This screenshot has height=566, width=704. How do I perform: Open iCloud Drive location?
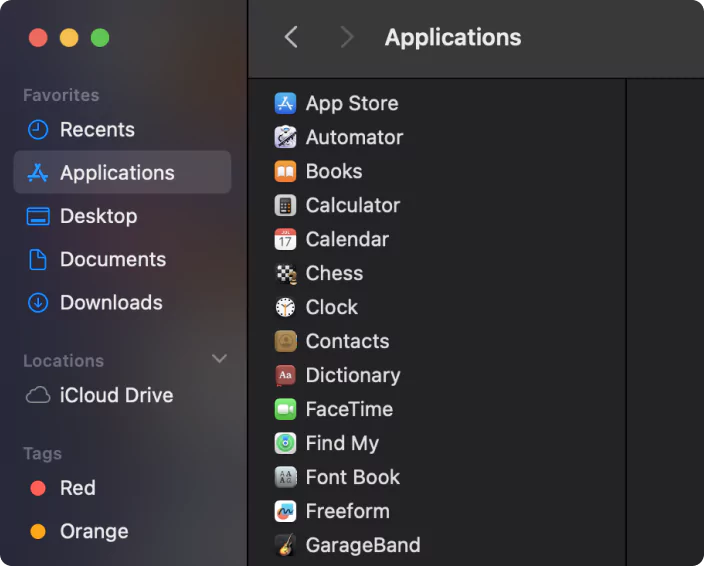[x=122, y=395]
